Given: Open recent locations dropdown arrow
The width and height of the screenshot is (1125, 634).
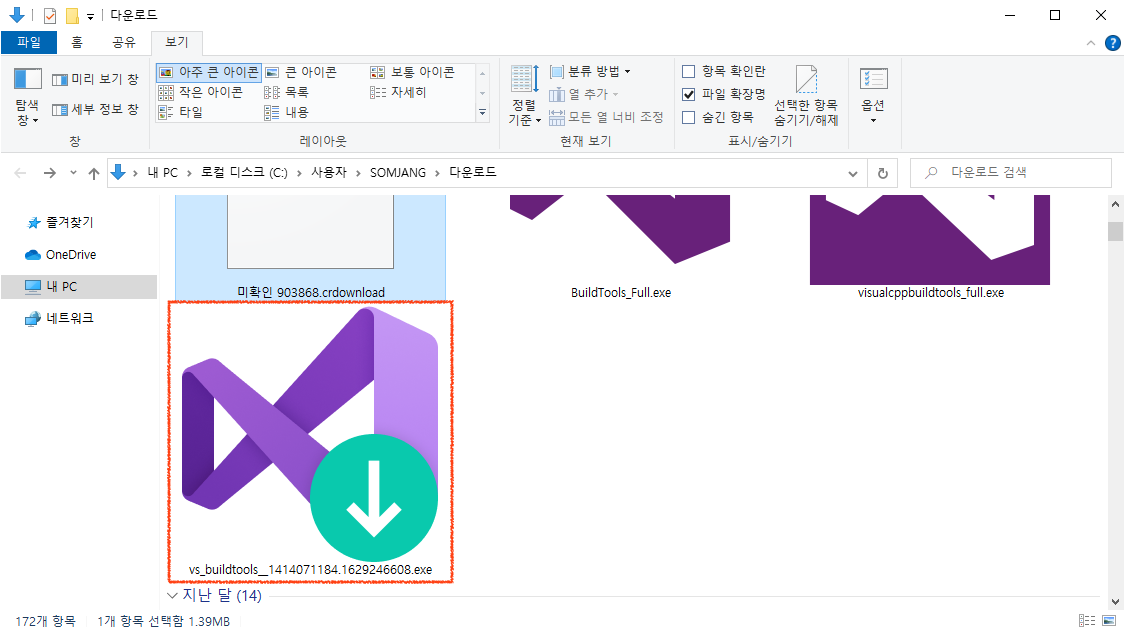Looking at the screenshot, I should pyautogui.click(x=72, y=173).
